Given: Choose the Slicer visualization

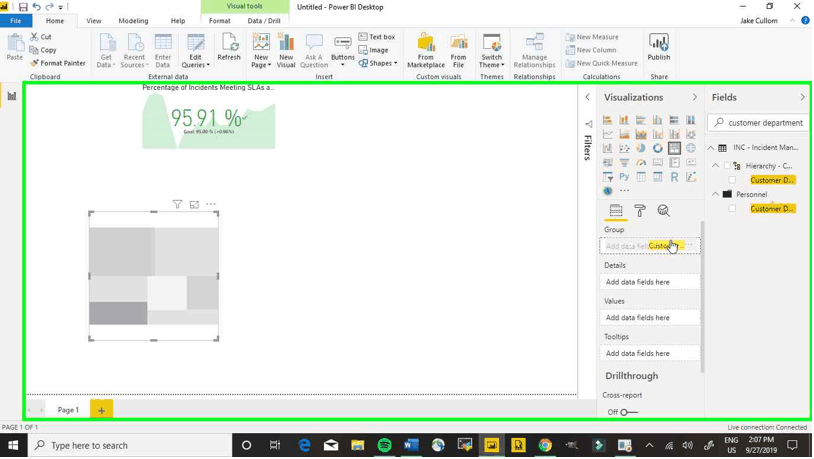Looking at the screenshot, I should (x=607, y=177).
